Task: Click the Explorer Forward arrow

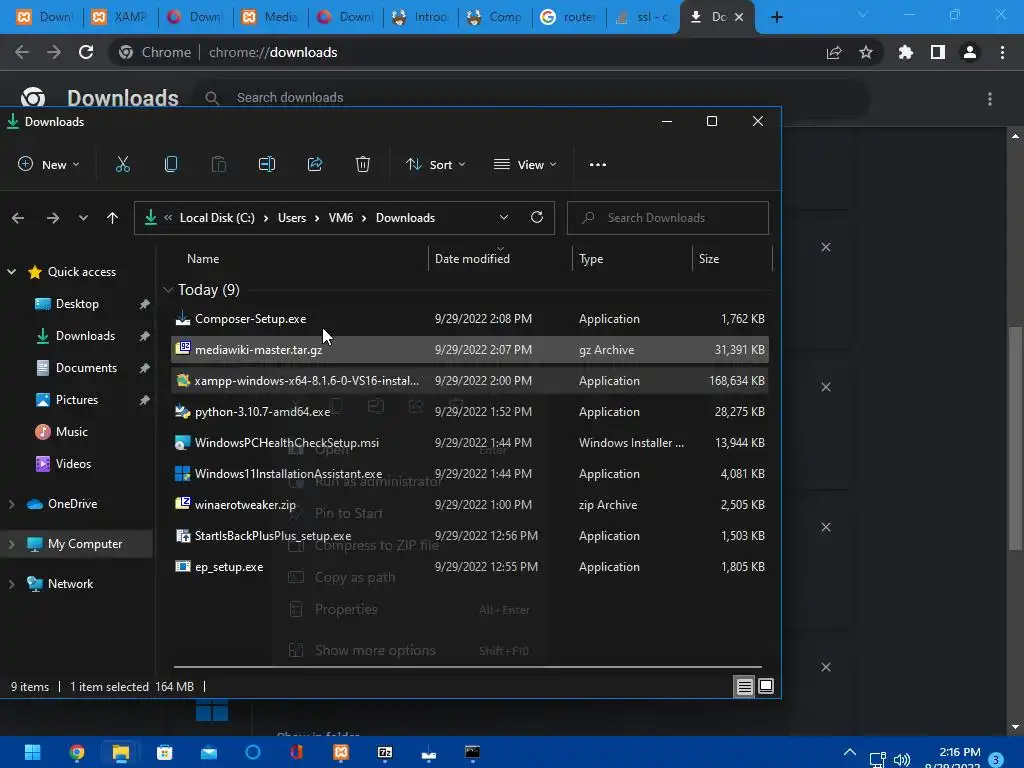Action: (x=52, y=218)
